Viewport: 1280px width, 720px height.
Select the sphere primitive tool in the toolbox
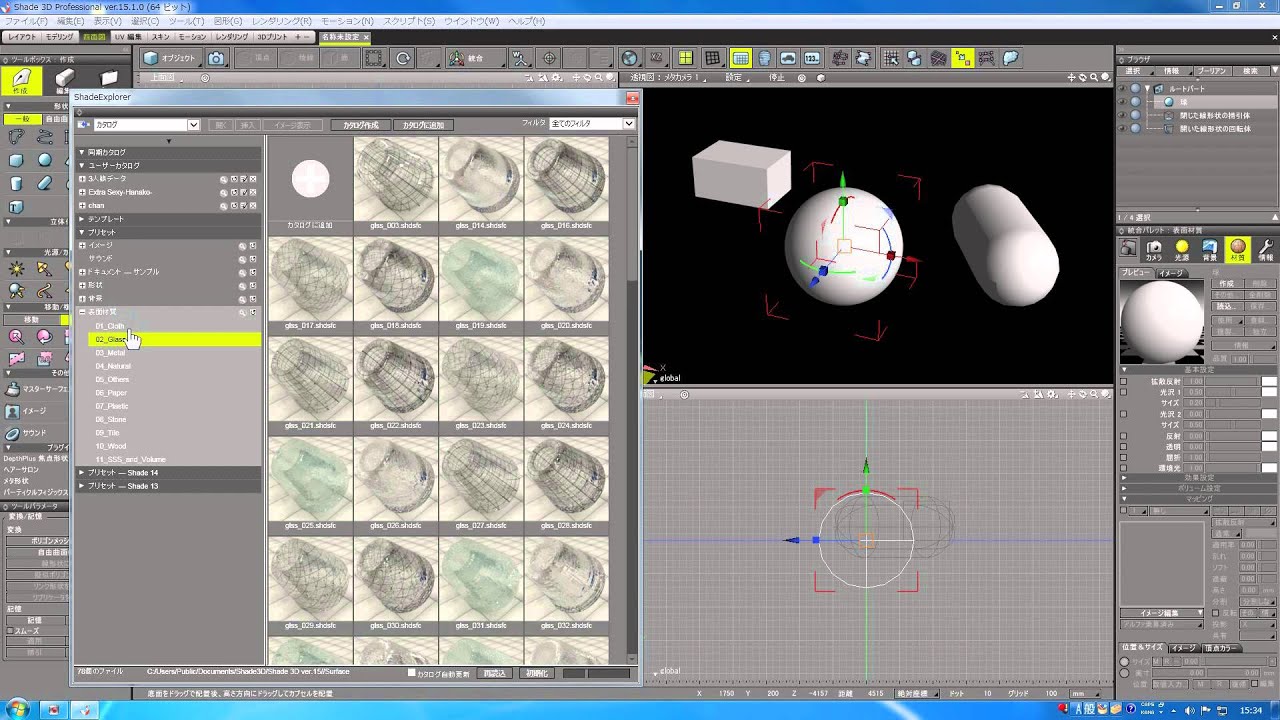[x=44, y=160]
